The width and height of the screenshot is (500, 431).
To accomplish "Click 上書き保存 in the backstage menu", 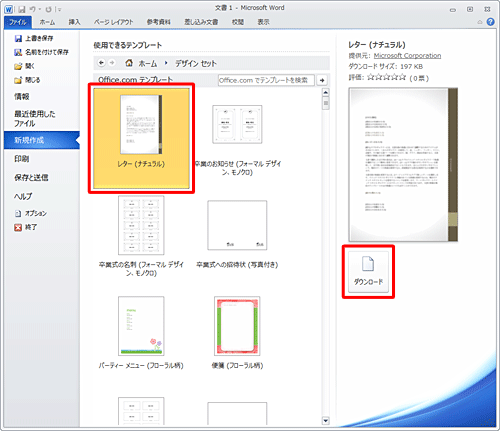I will pos(34,38).
